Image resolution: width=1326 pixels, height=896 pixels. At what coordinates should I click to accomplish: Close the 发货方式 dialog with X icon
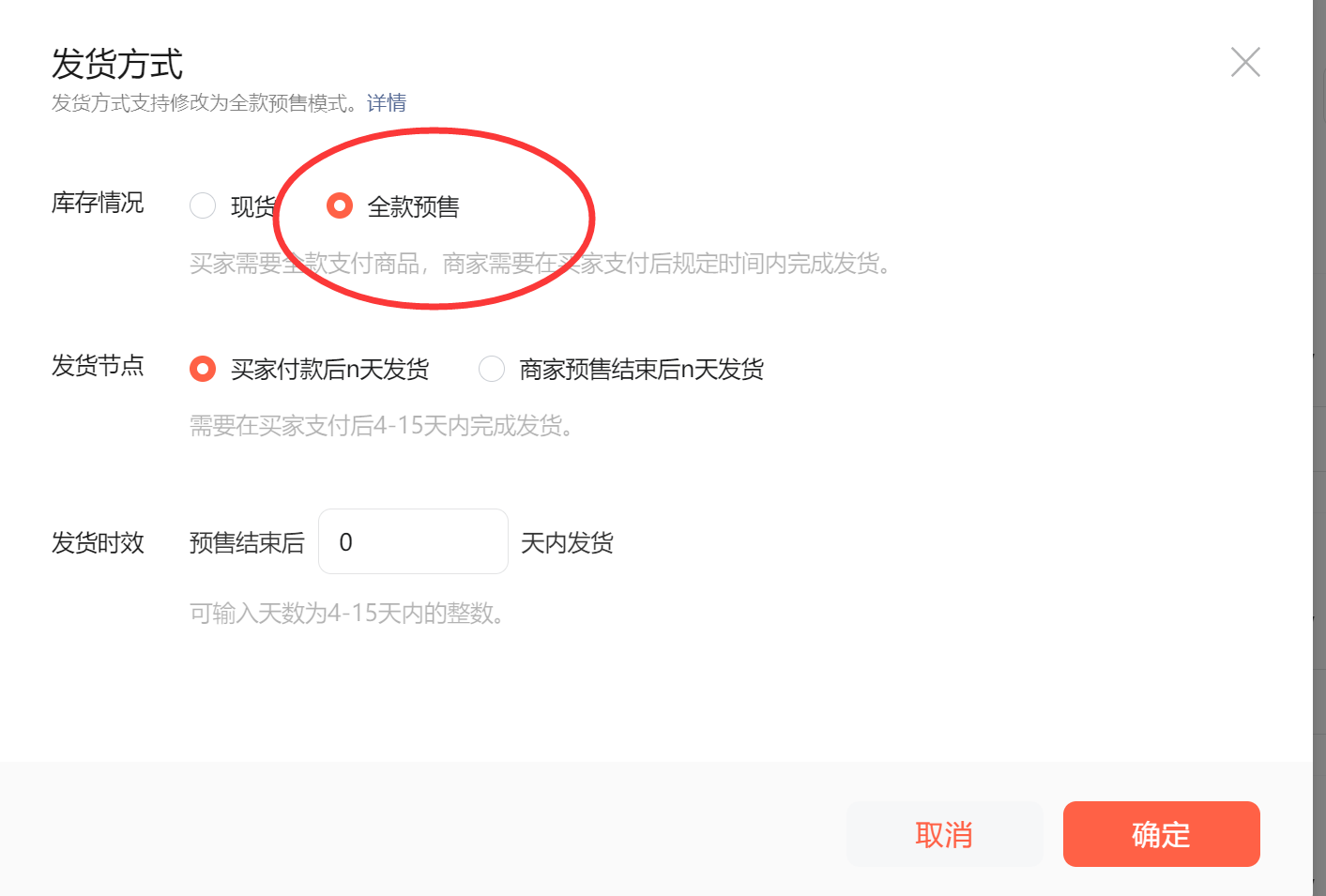tap(1245, 63)
